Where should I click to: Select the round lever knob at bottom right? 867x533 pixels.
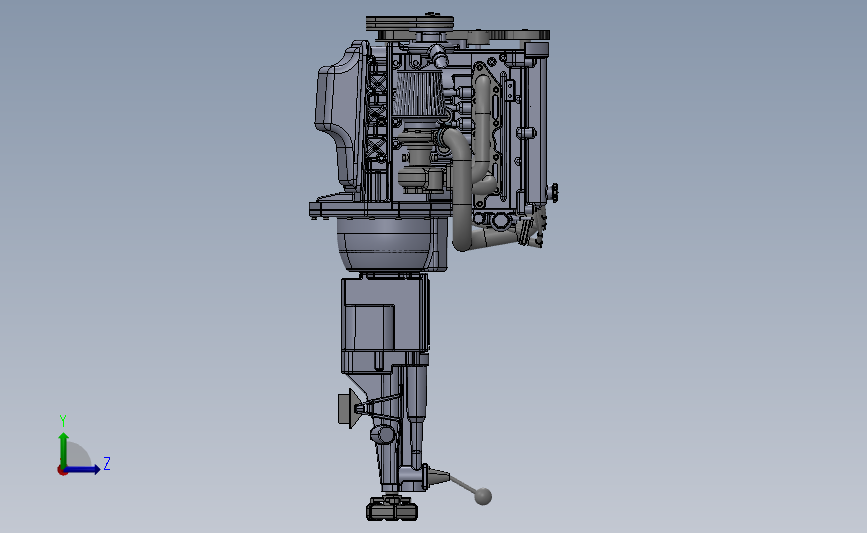(x=483, y=496)
